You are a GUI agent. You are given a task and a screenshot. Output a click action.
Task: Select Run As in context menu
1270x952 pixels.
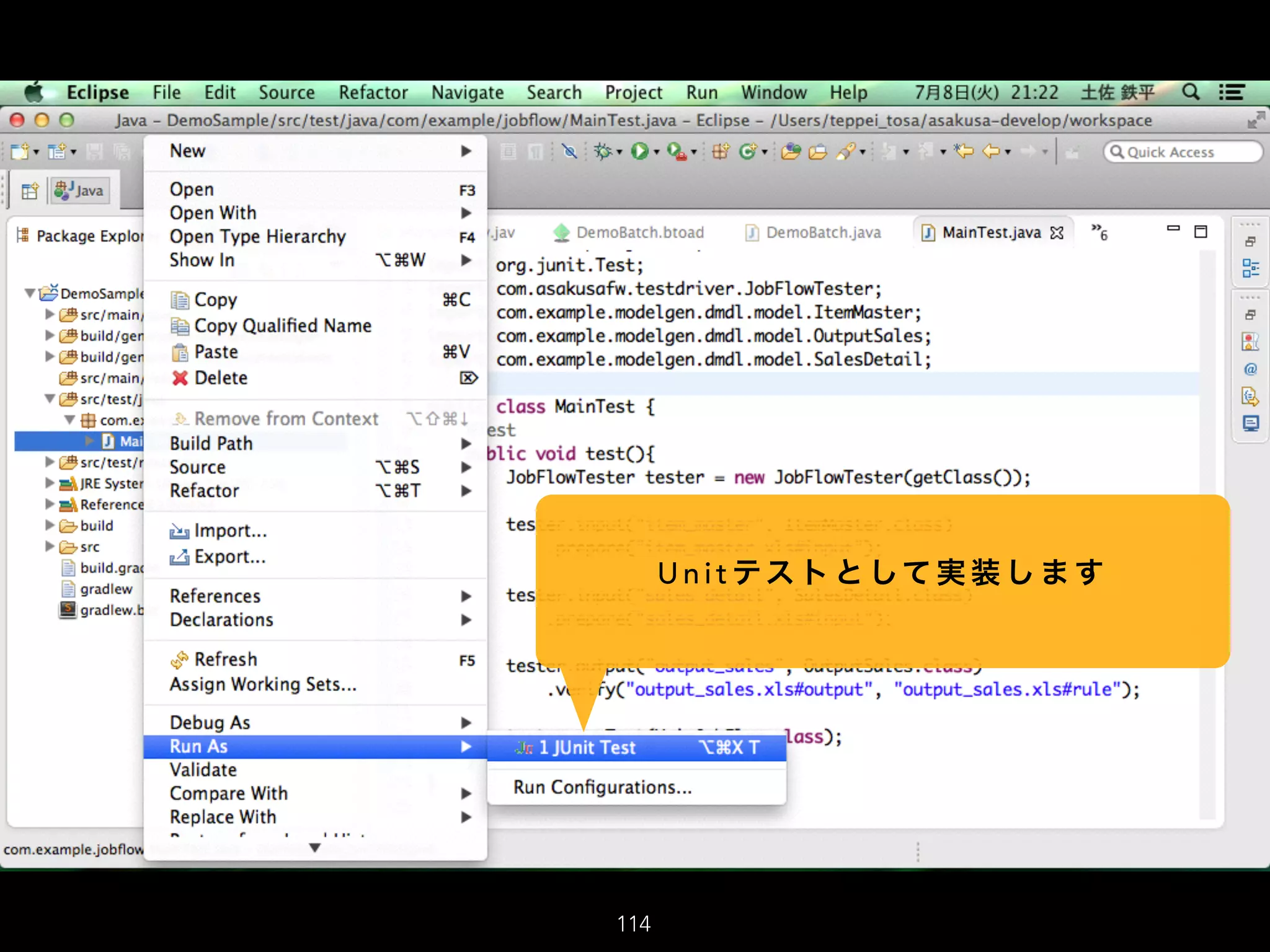coord(315,746)
